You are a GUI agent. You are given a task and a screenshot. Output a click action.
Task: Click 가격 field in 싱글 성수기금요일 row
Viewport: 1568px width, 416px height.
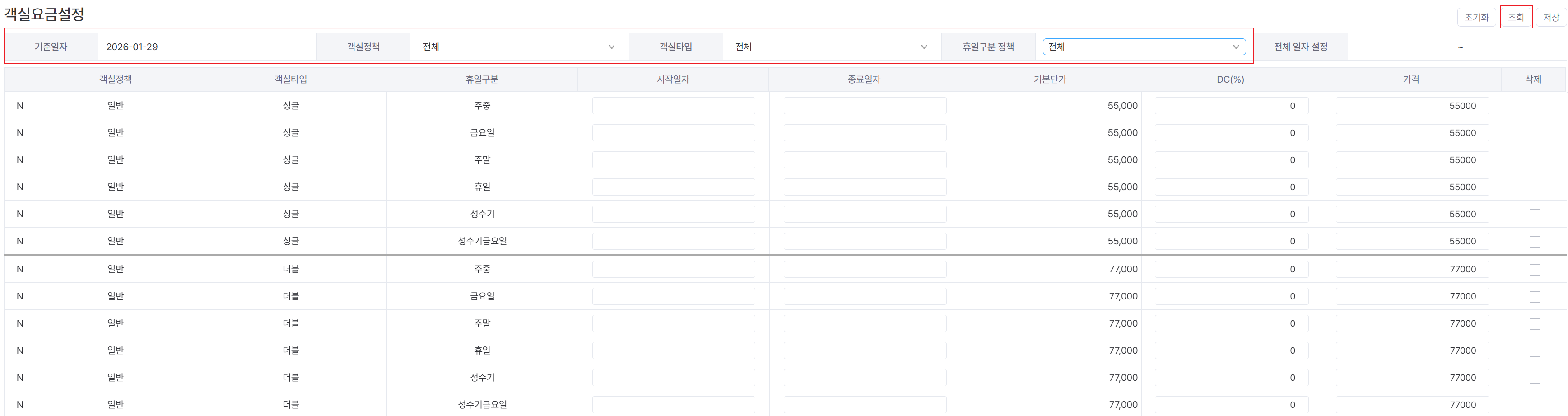point(1412,241)
